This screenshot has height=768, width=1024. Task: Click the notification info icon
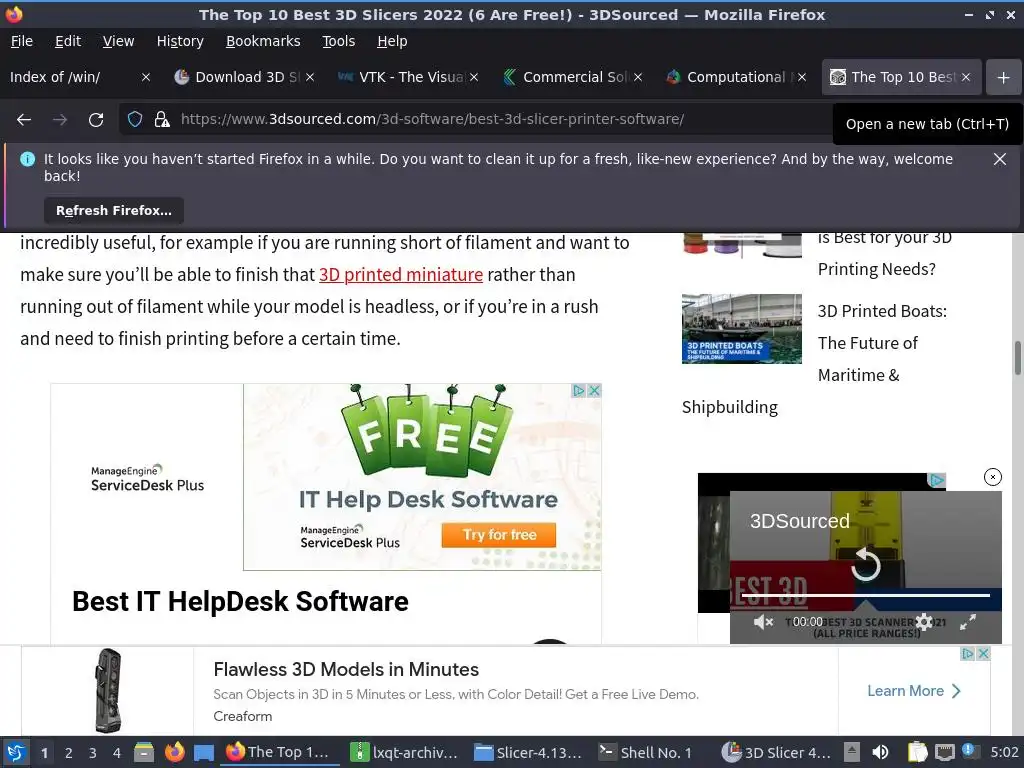click(27, 159)
